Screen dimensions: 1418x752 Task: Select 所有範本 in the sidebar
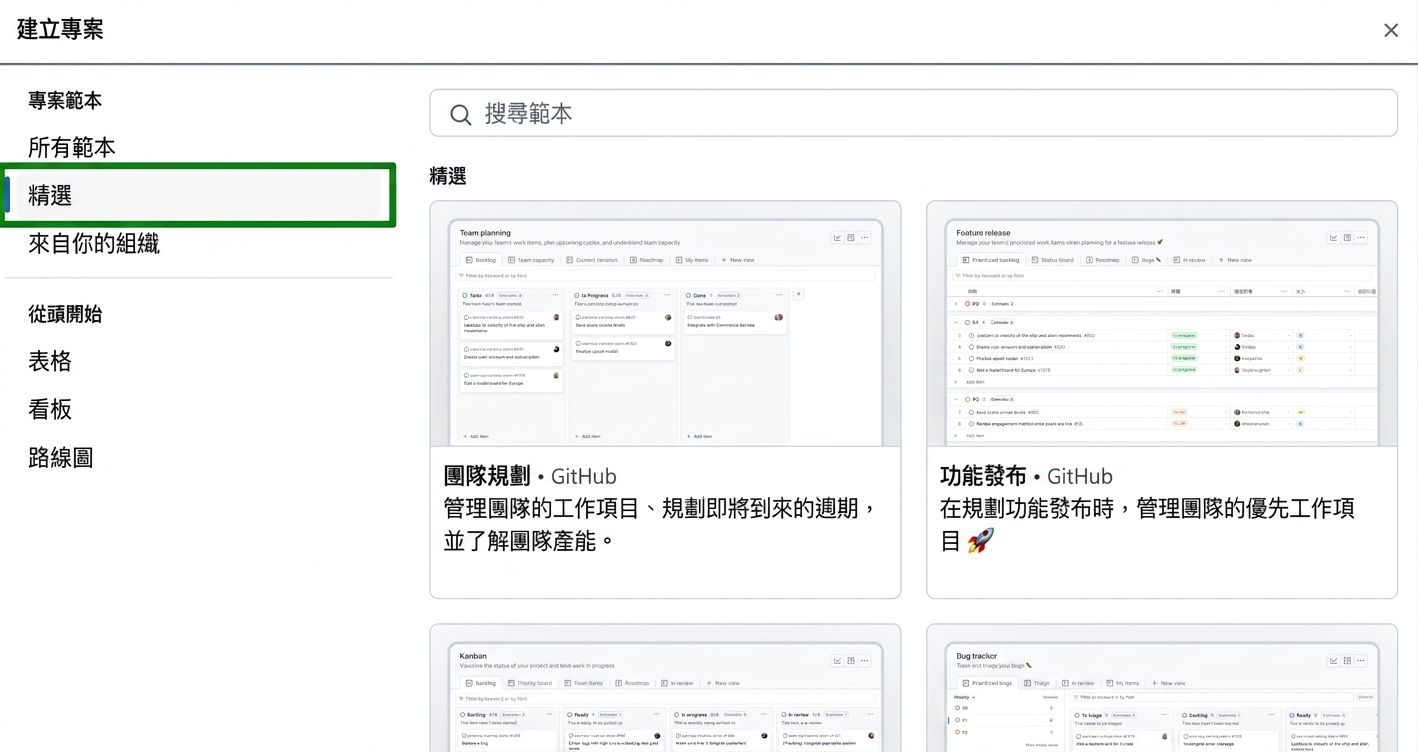click(x=71, y=148)
